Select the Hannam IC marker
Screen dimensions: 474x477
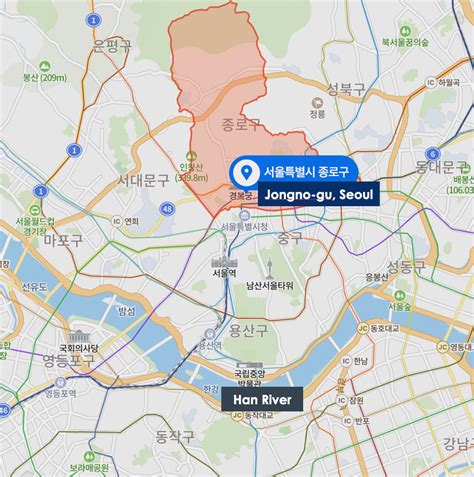point(346,361)
